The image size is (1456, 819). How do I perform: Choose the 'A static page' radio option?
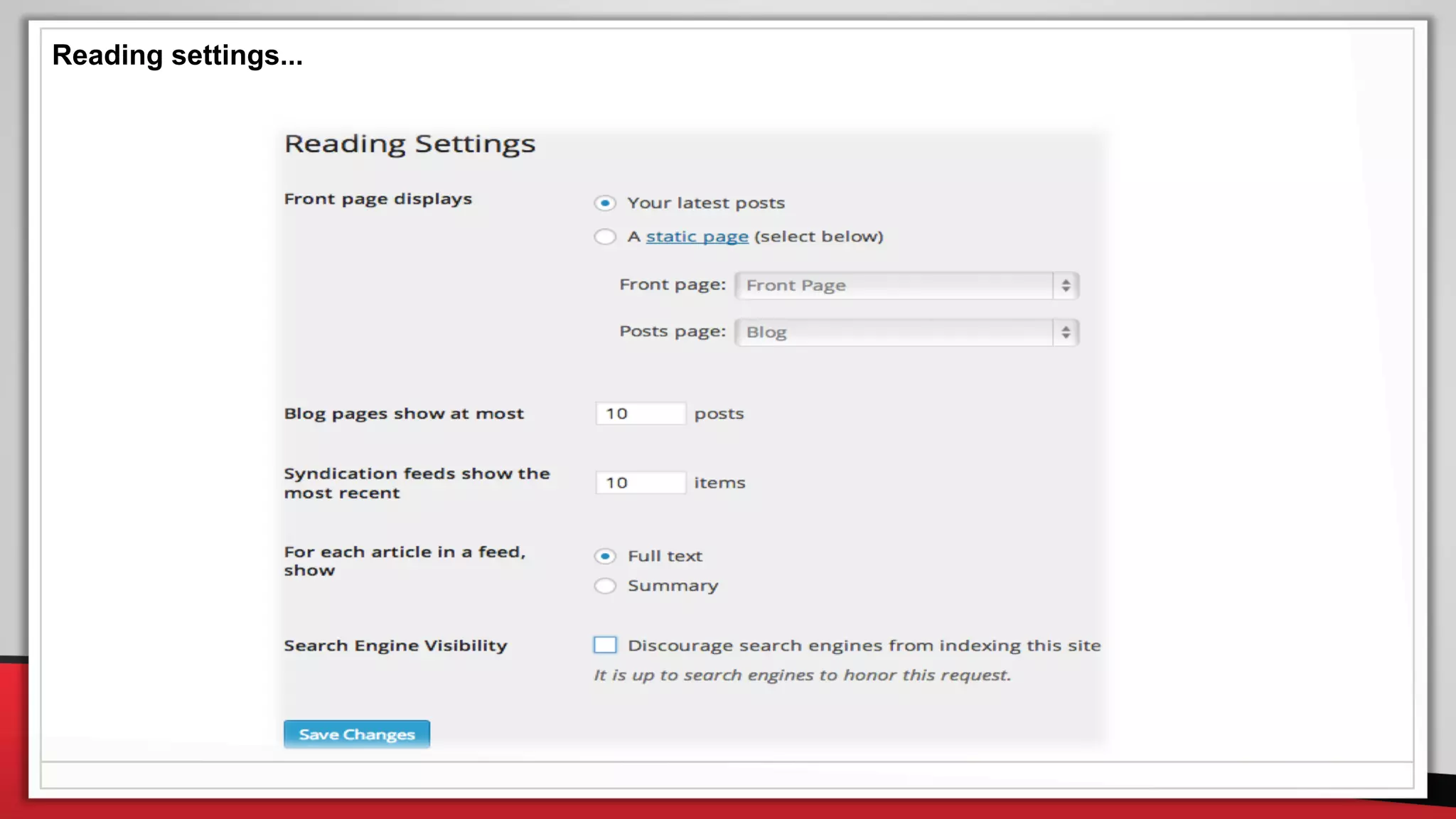pos(605,237)
